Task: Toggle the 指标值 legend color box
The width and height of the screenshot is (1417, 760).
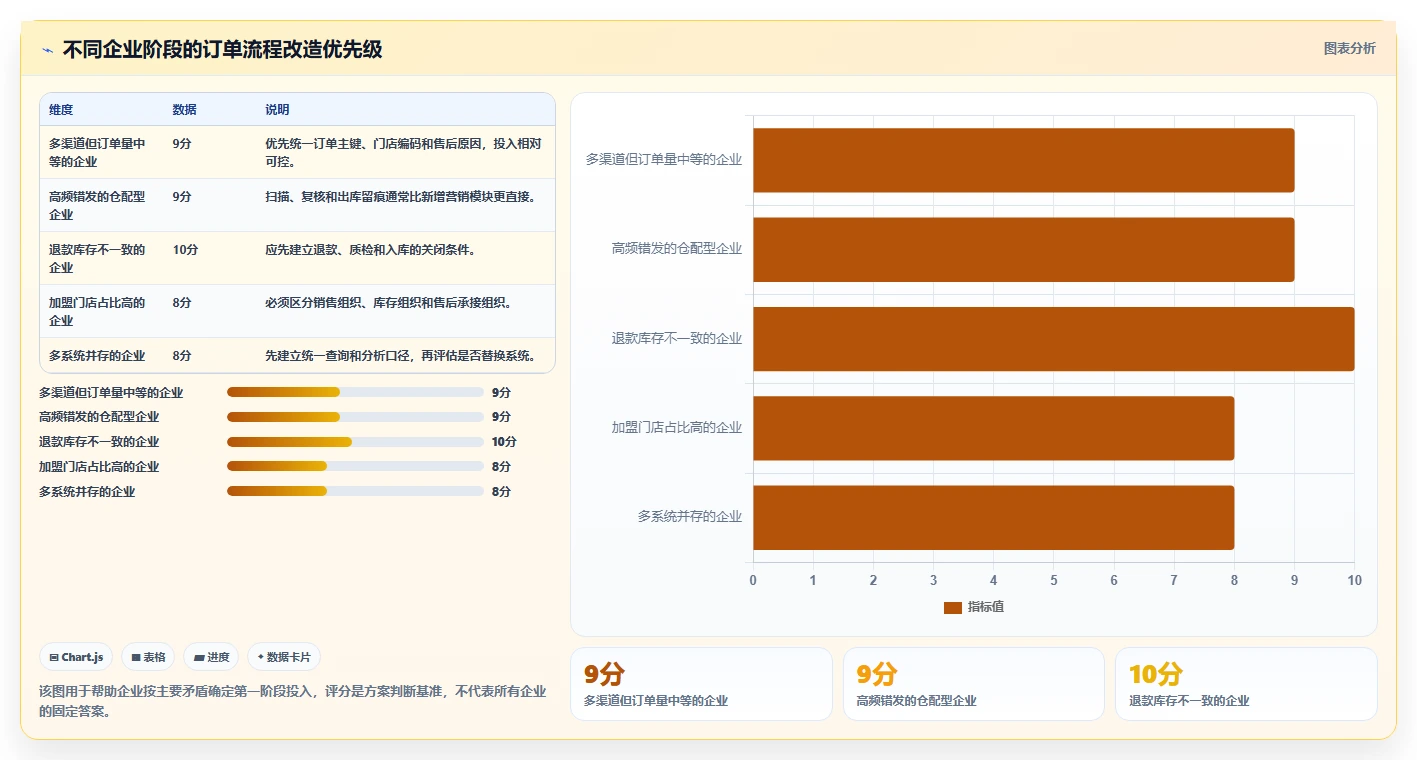Action: (952, 607)
